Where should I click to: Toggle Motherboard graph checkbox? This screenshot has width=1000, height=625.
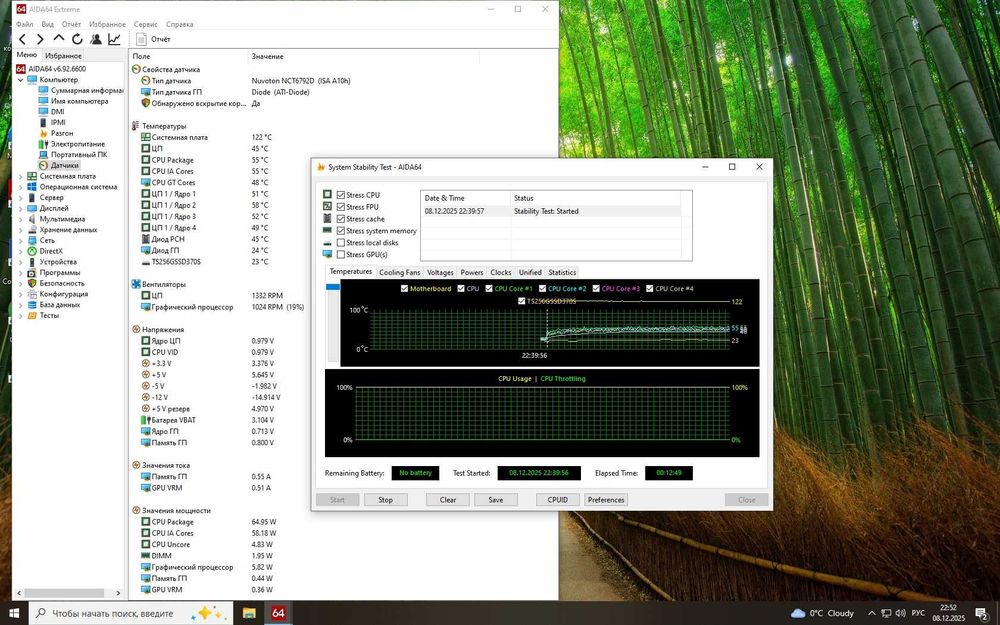tap(404, 289)
